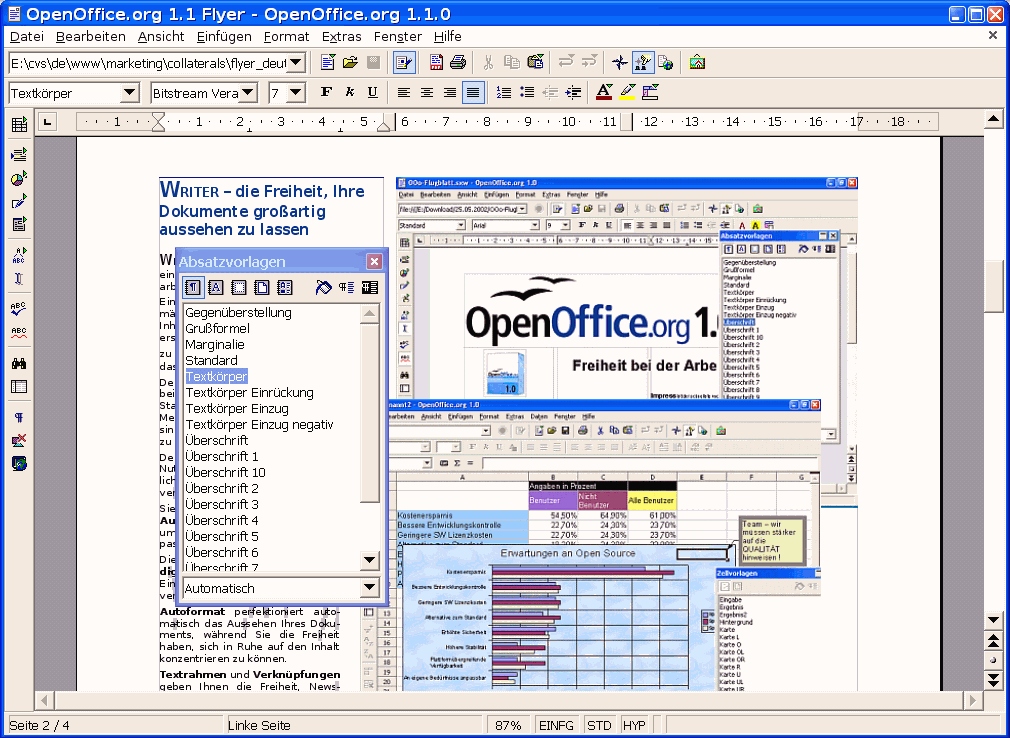Enable justified text alignment
This screenshot has height=738, width=1010.
473,93
